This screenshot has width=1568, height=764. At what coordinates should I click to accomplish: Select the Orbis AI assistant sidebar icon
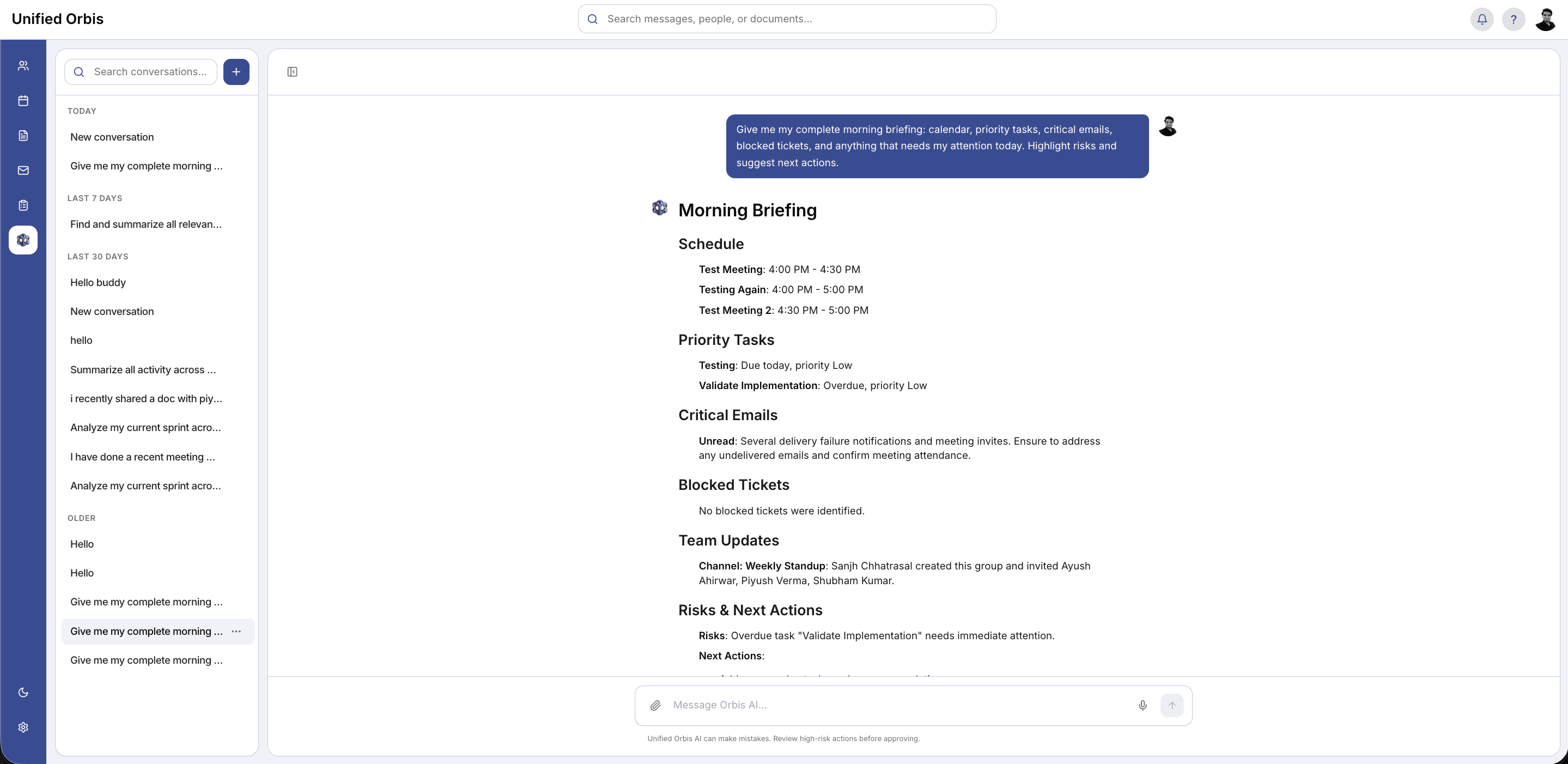click(23, 240)
